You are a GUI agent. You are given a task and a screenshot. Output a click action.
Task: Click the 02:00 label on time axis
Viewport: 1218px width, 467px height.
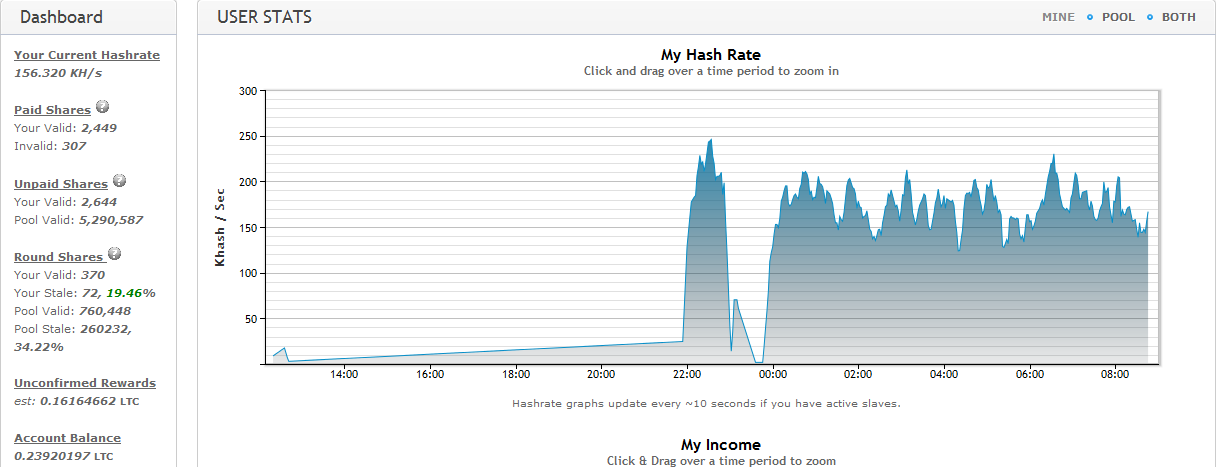tap(858, 374)
